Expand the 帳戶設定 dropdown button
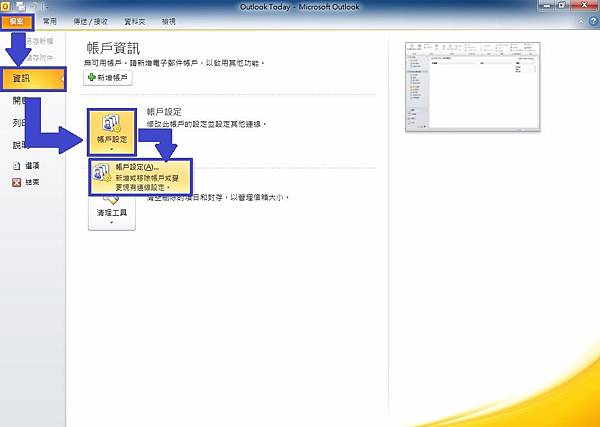 [x=112, y=132]
